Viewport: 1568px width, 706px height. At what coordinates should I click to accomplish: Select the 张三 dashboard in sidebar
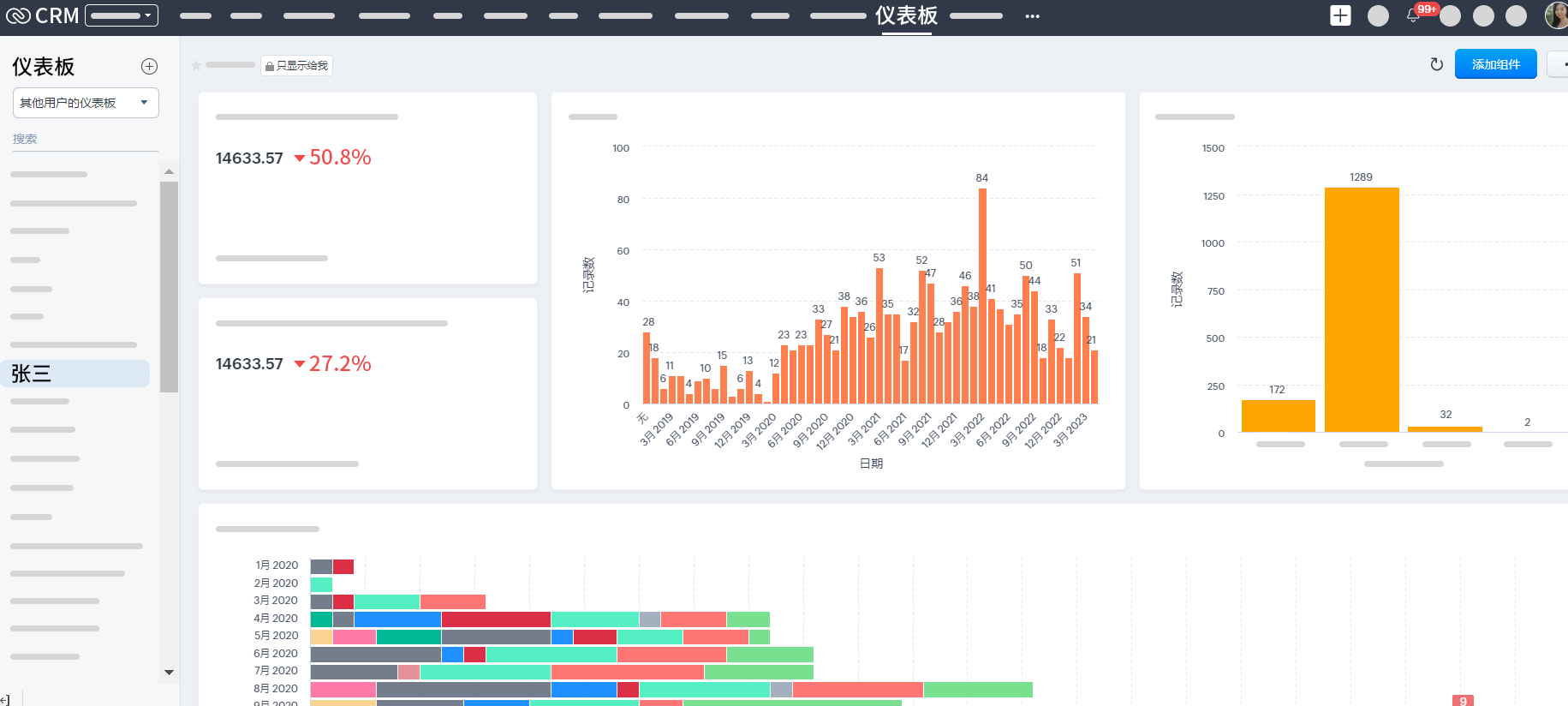pos(77,374)
